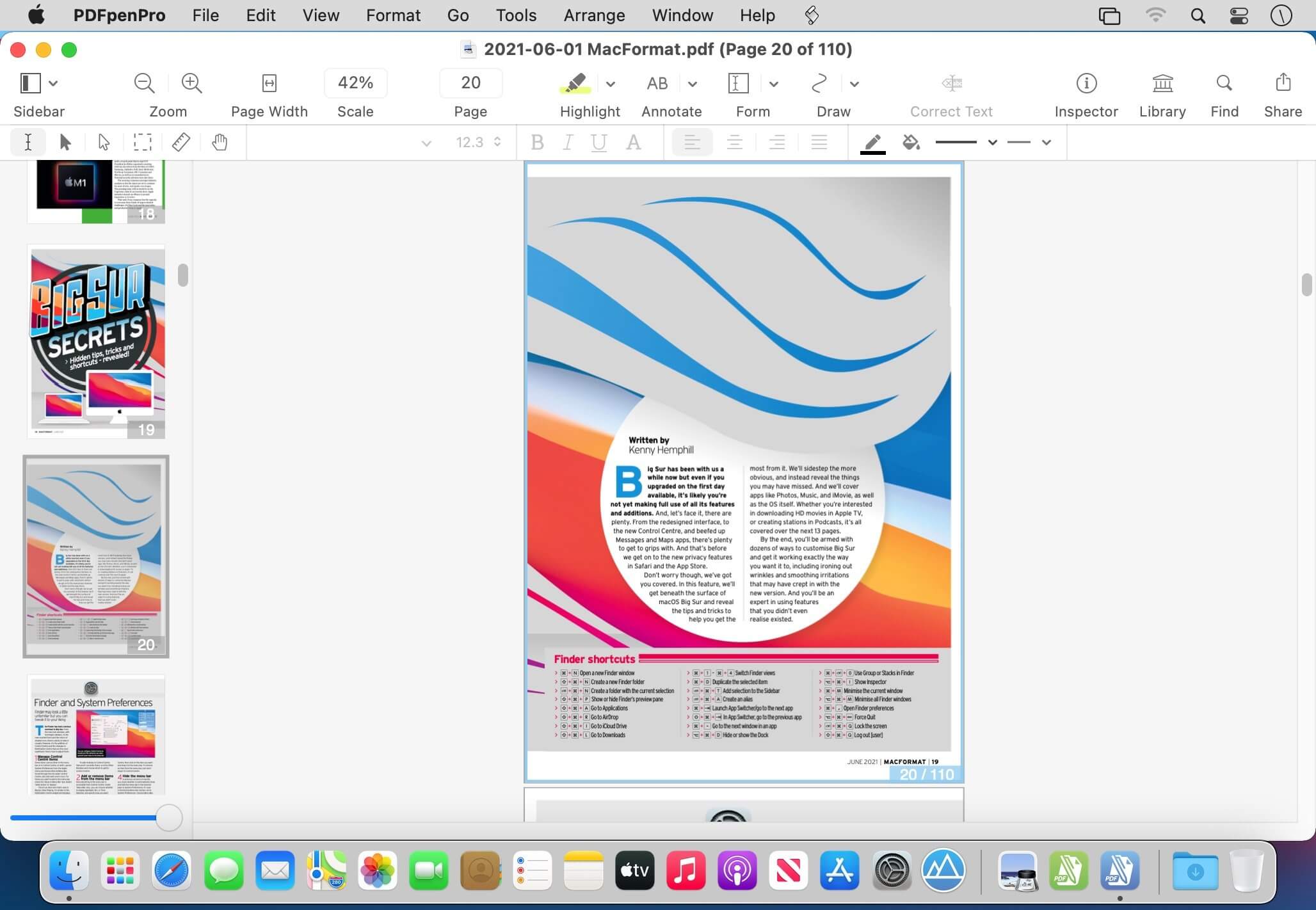
Task: Choose the Edit arrow tool
Action: tap(65, 142)
